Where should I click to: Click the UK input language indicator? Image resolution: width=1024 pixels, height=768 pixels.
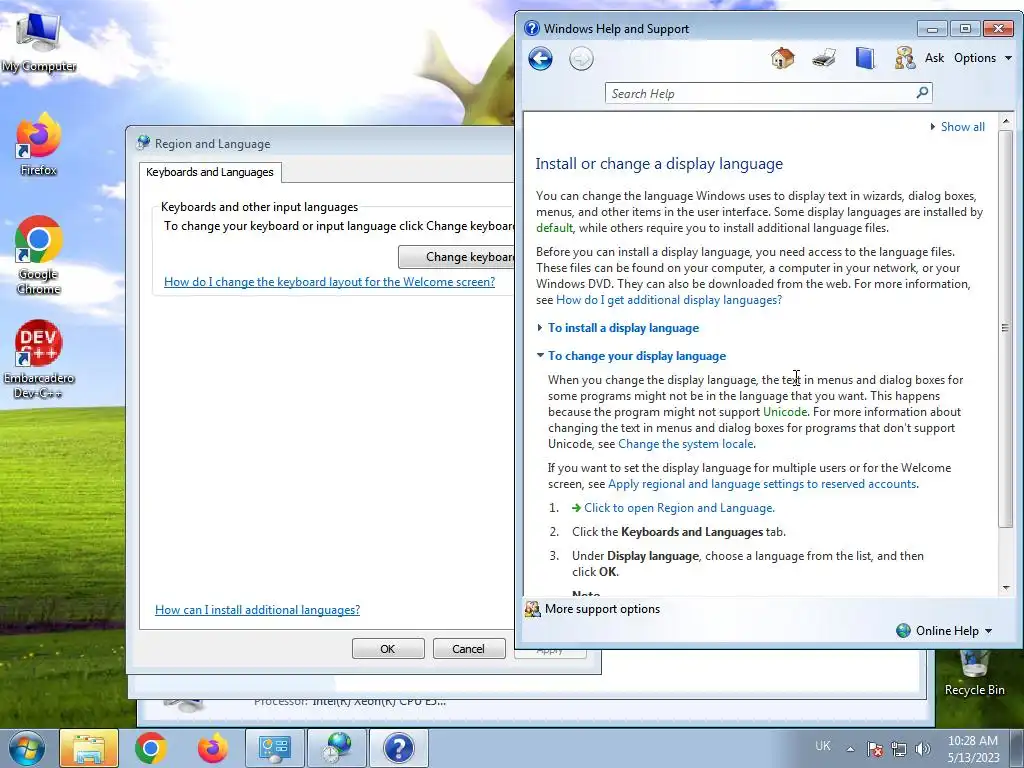coord(823,746)
